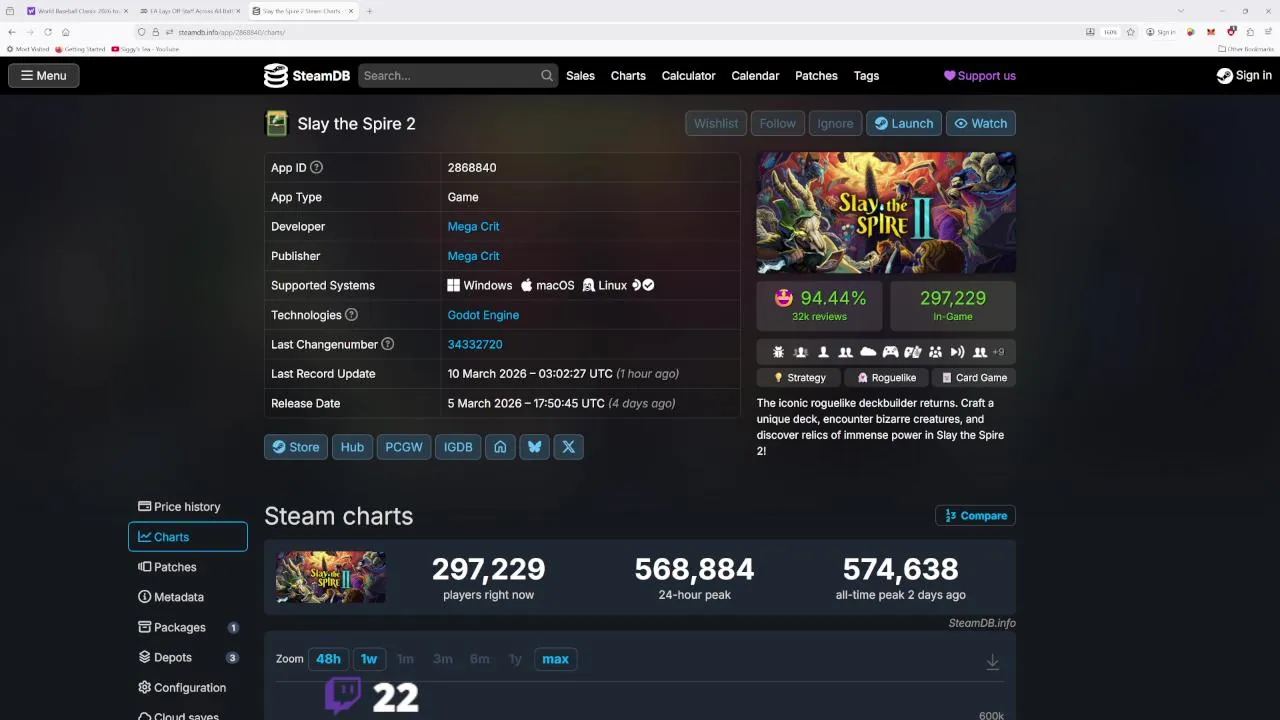Open a new browser tab
This screenshot has height=720, width=1280.
tap(369, 11)
